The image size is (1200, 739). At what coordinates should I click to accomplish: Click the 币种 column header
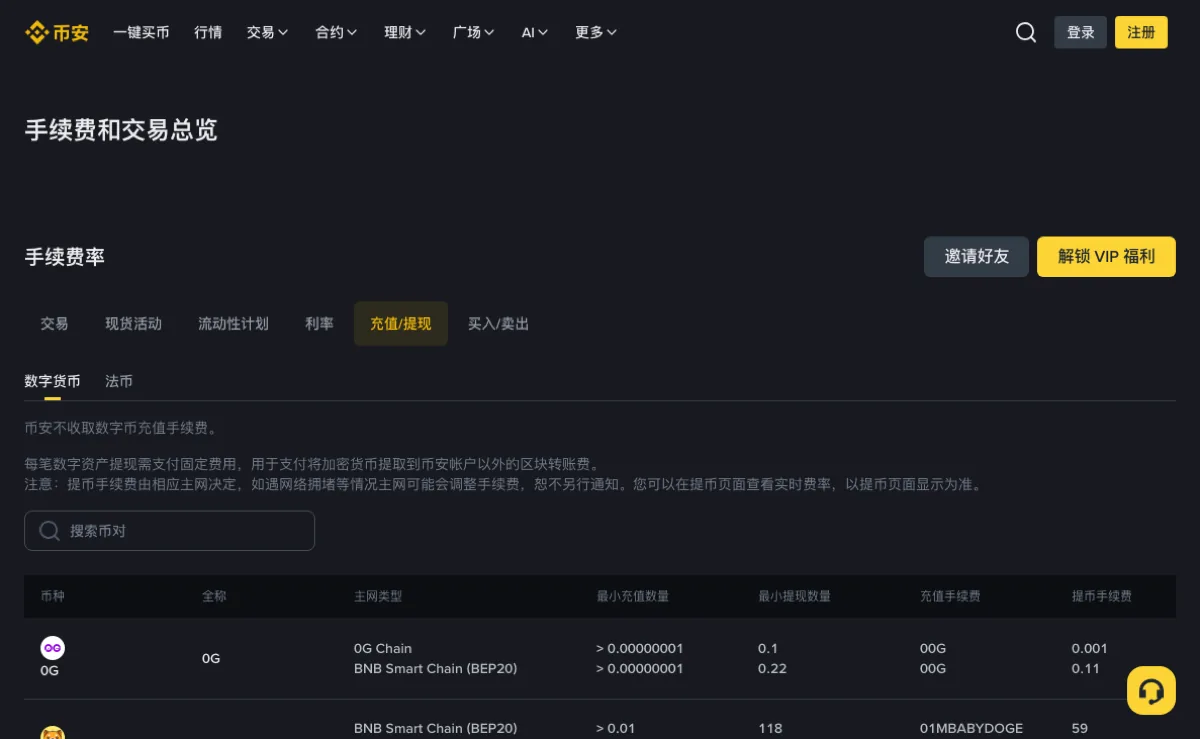click(x=52, y=596)
